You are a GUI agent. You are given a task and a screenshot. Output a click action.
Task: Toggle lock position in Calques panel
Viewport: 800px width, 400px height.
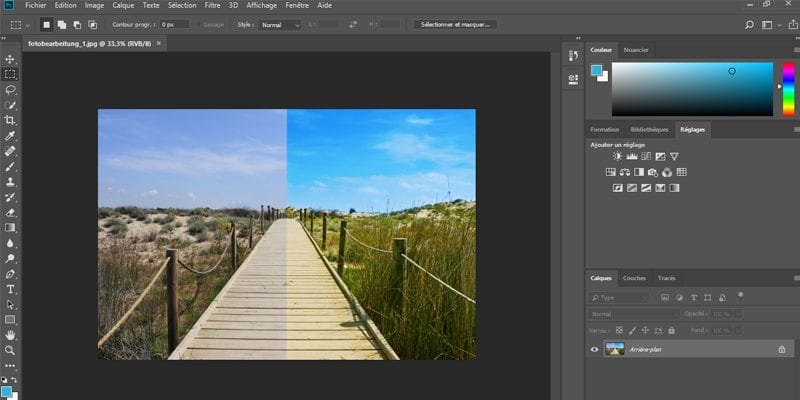coord(645,331)
